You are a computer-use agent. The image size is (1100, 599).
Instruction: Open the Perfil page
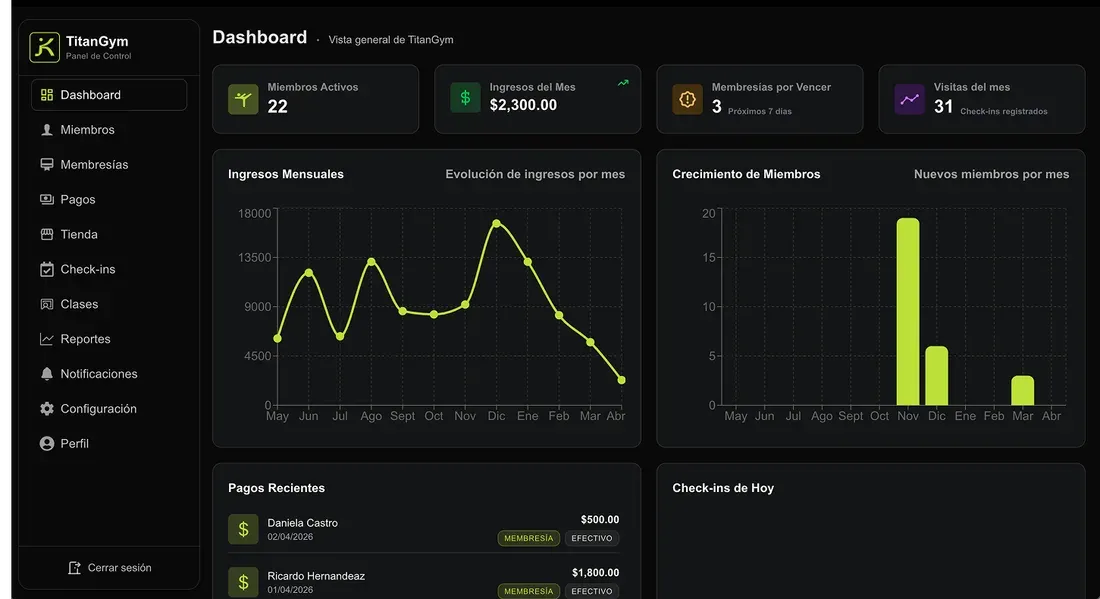pyautogui.click(x=109, y=443)
